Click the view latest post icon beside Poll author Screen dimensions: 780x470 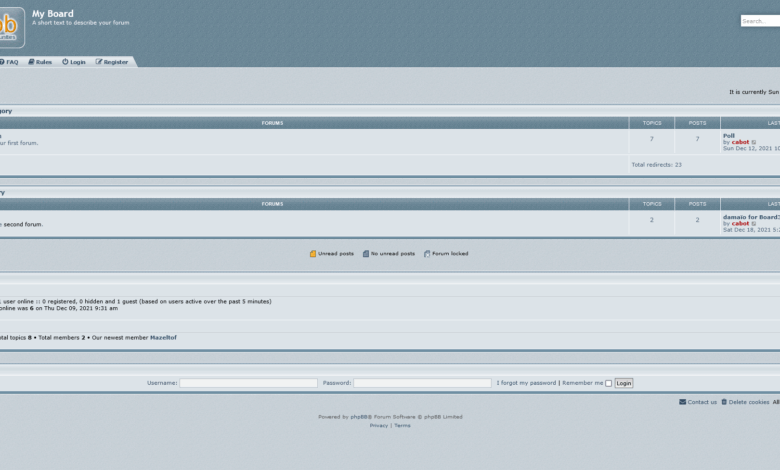[x=754, y=142]
